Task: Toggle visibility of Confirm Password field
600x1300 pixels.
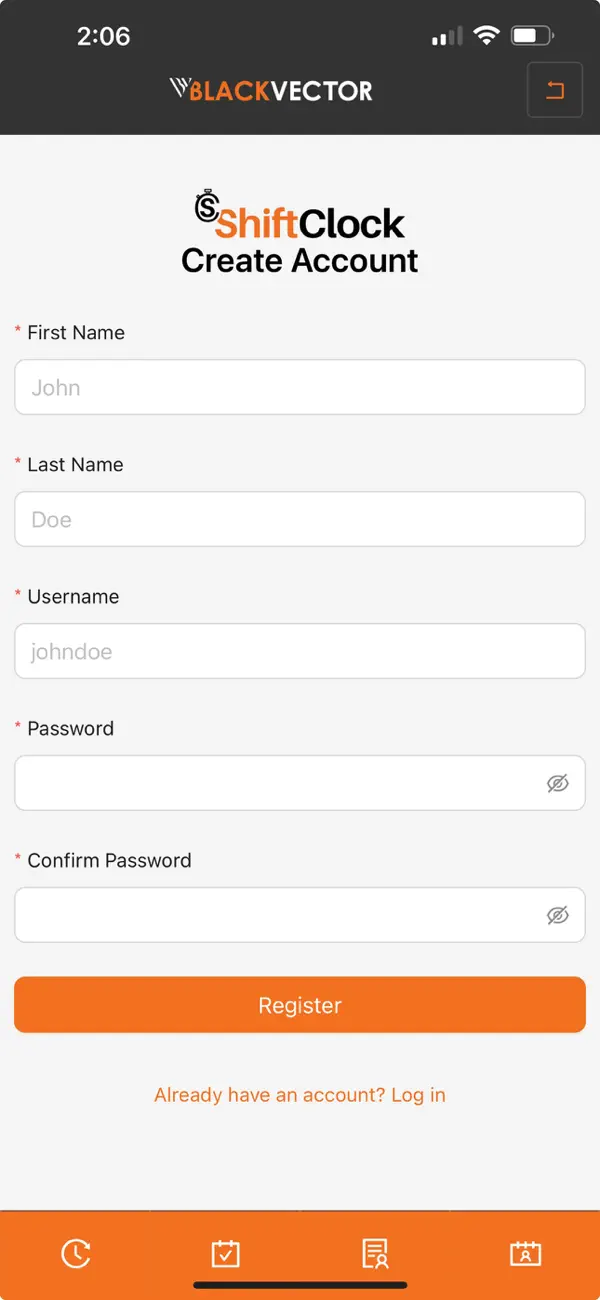Action: (x=558, y=915)
